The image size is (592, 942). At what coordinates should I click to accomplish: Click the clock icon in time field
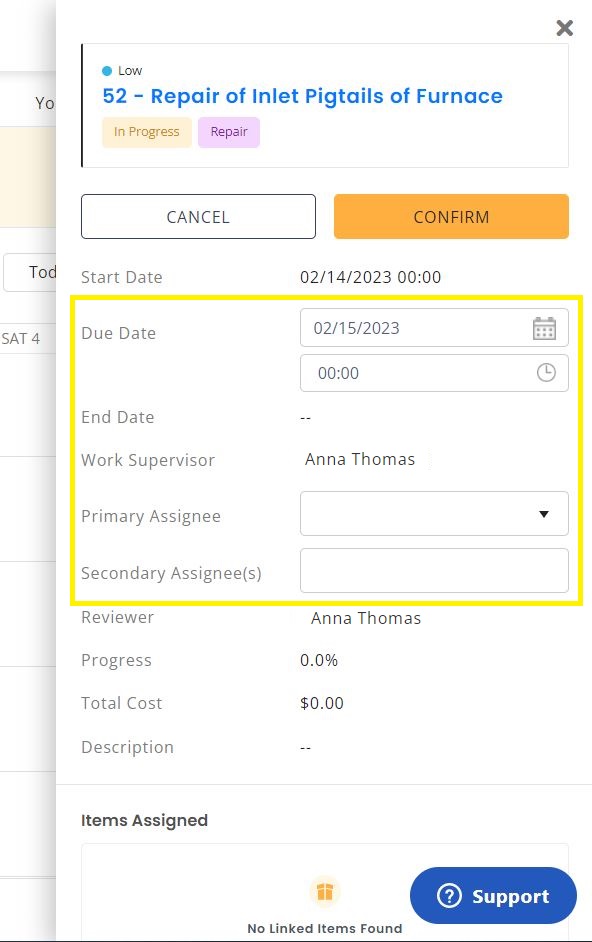546,372
